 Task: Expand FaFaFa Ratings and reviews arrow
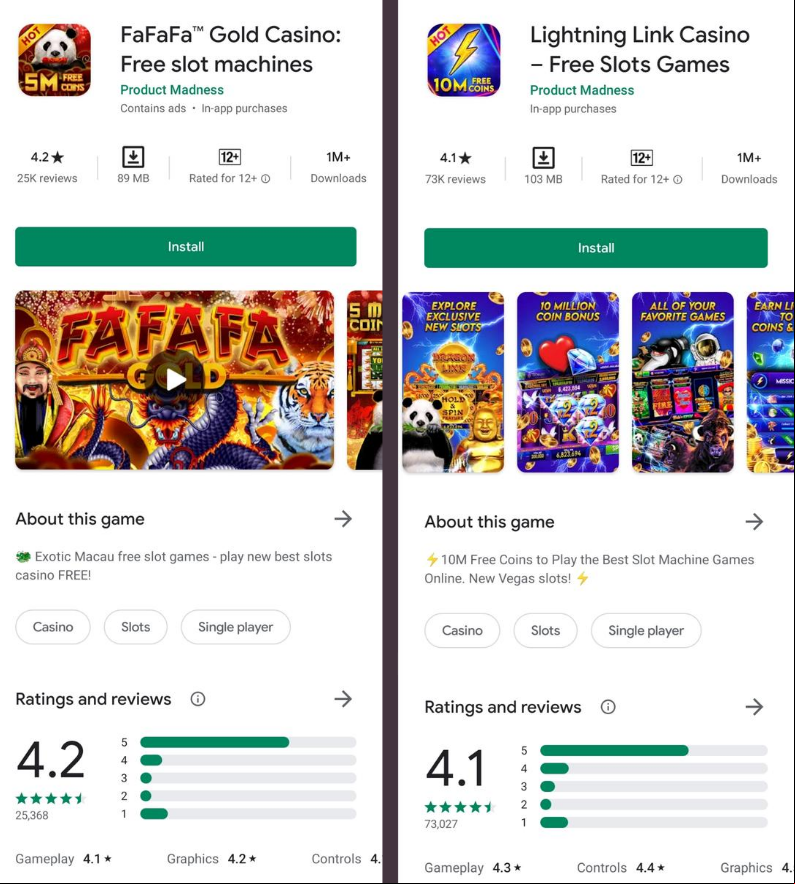click(x=343, y=699)
